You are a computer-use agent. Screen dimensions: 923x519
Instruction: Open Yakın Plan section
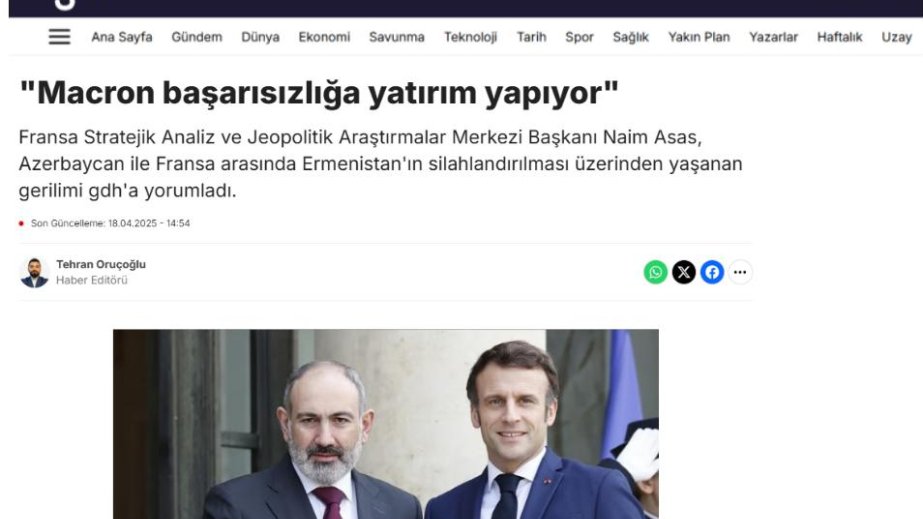pyautogui.click(x=699, y=37)
